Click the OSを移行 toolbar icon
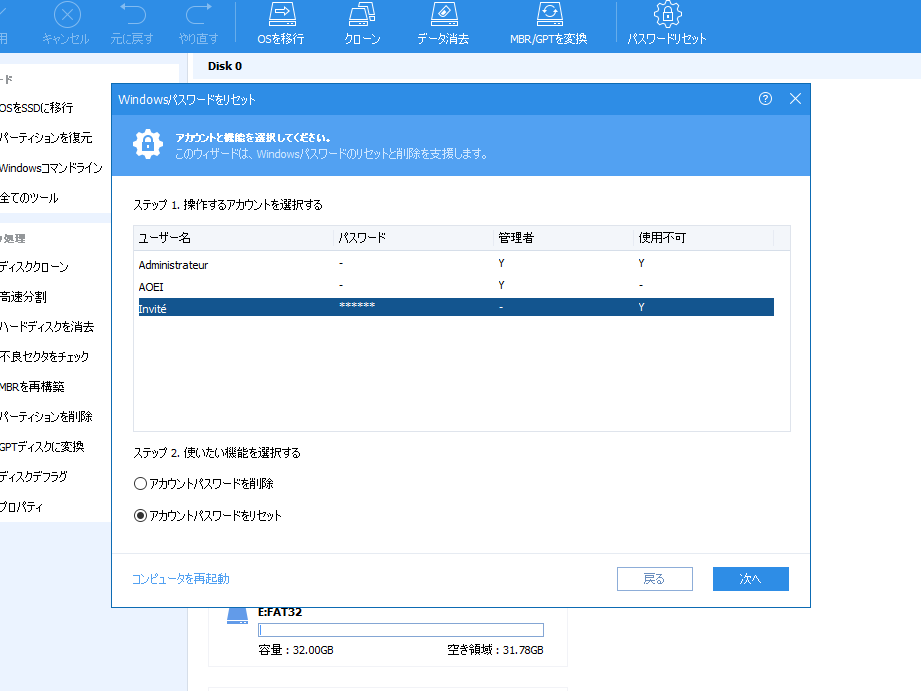 280,15
